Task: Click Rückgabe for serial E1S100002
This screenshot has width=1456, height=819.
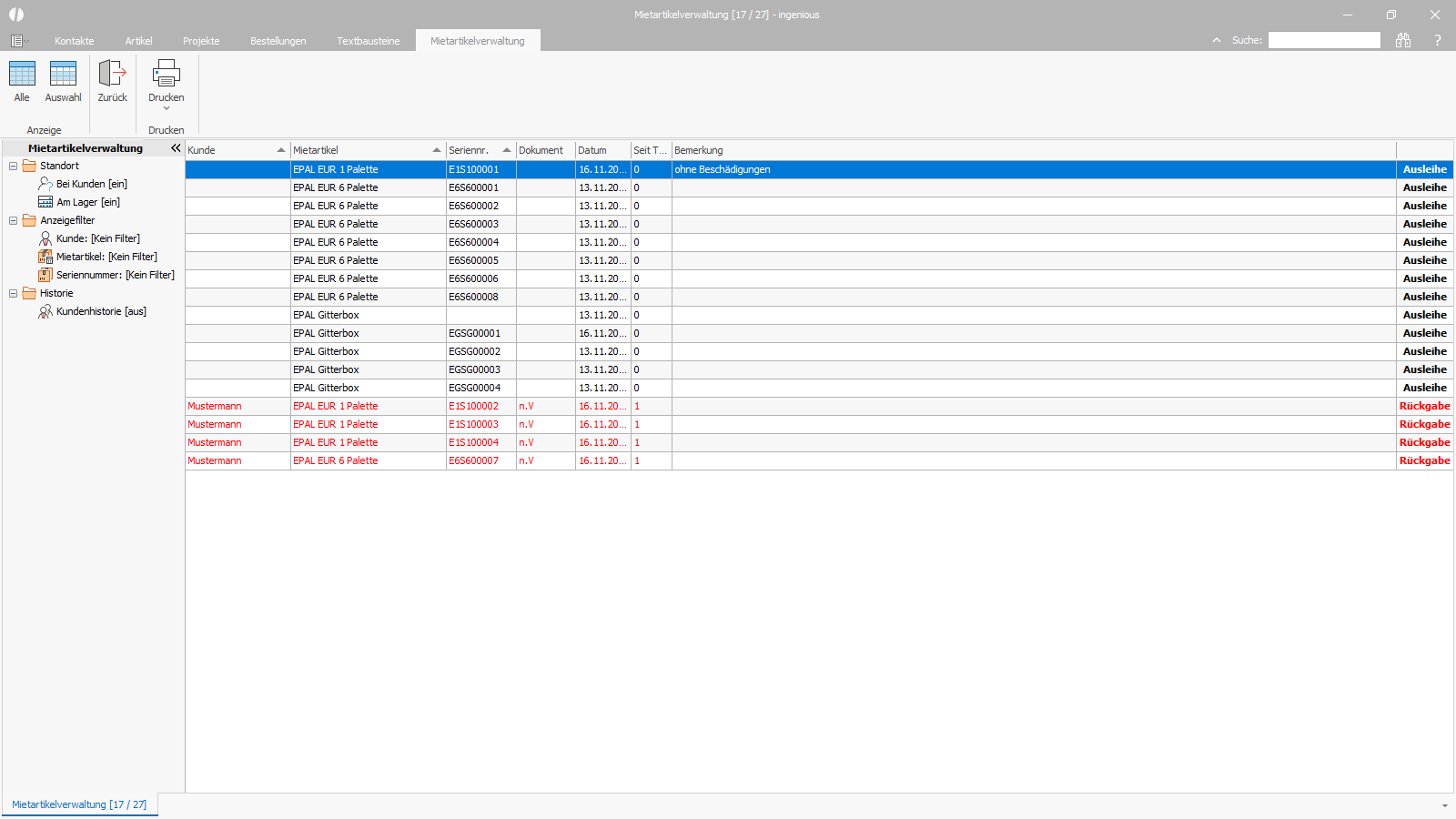Action: pos(1424,406)
